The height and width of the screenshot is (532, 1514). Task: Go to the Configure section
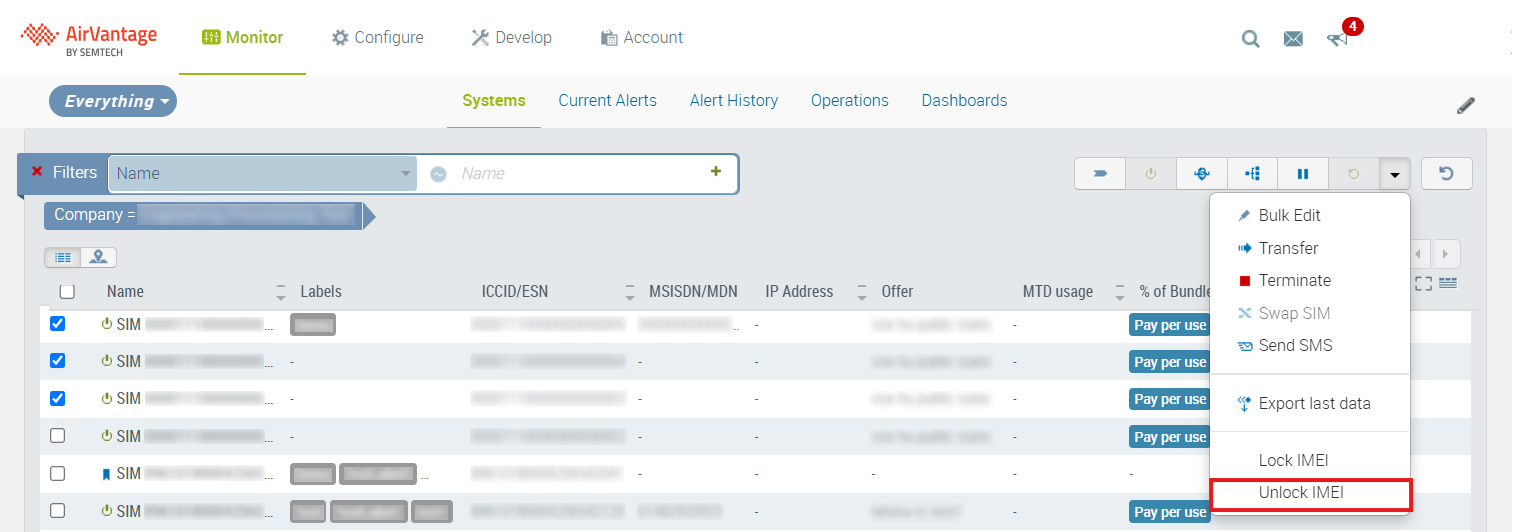(376, 38)
